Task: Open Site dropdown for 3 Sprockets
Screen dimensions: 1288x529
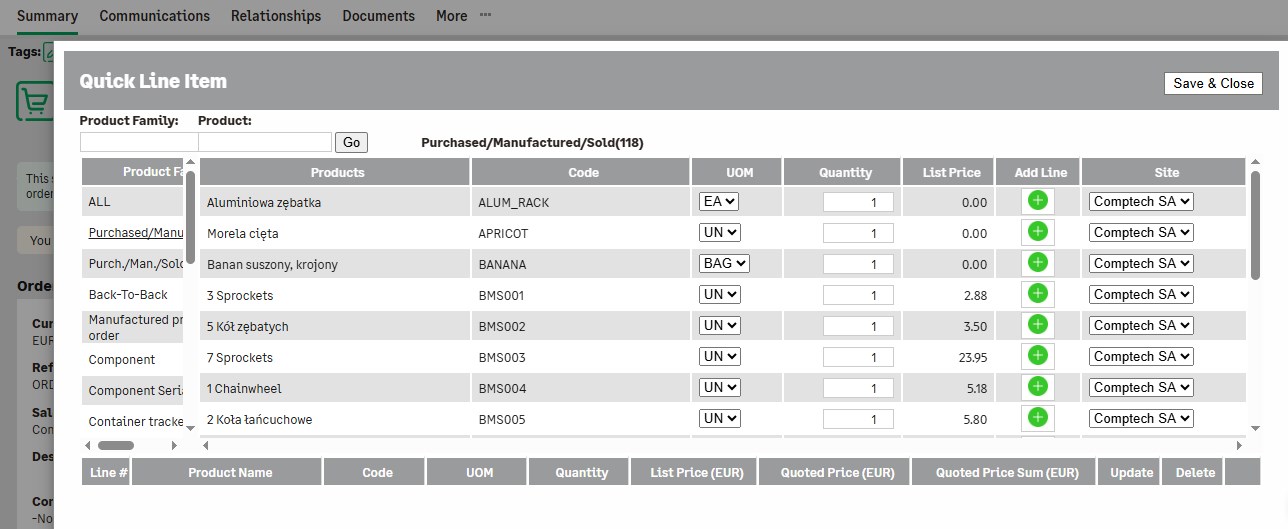Action: 1141,294
